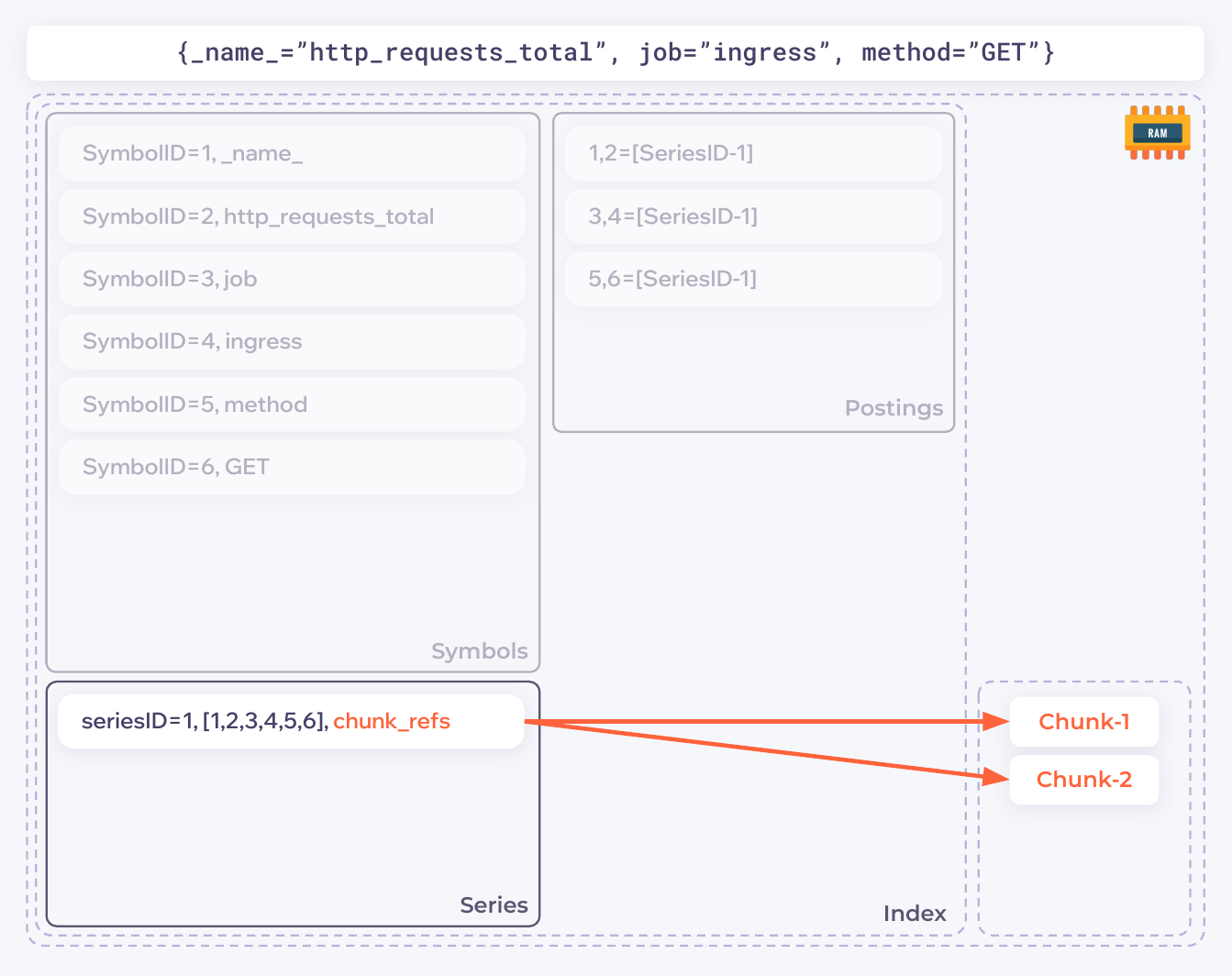
Task: Click the orange RAM chip icon
Action: 1157,133
